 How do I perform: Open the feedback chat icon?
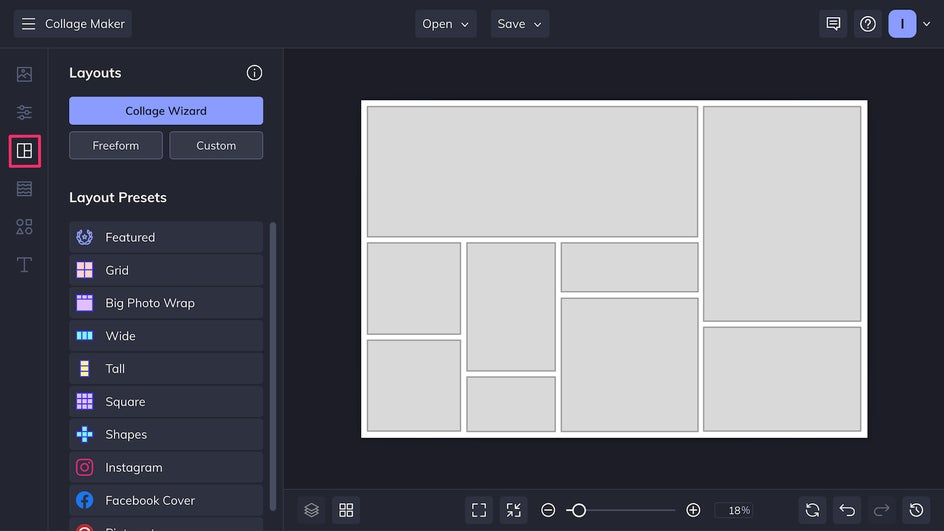[x=833, y=24]
